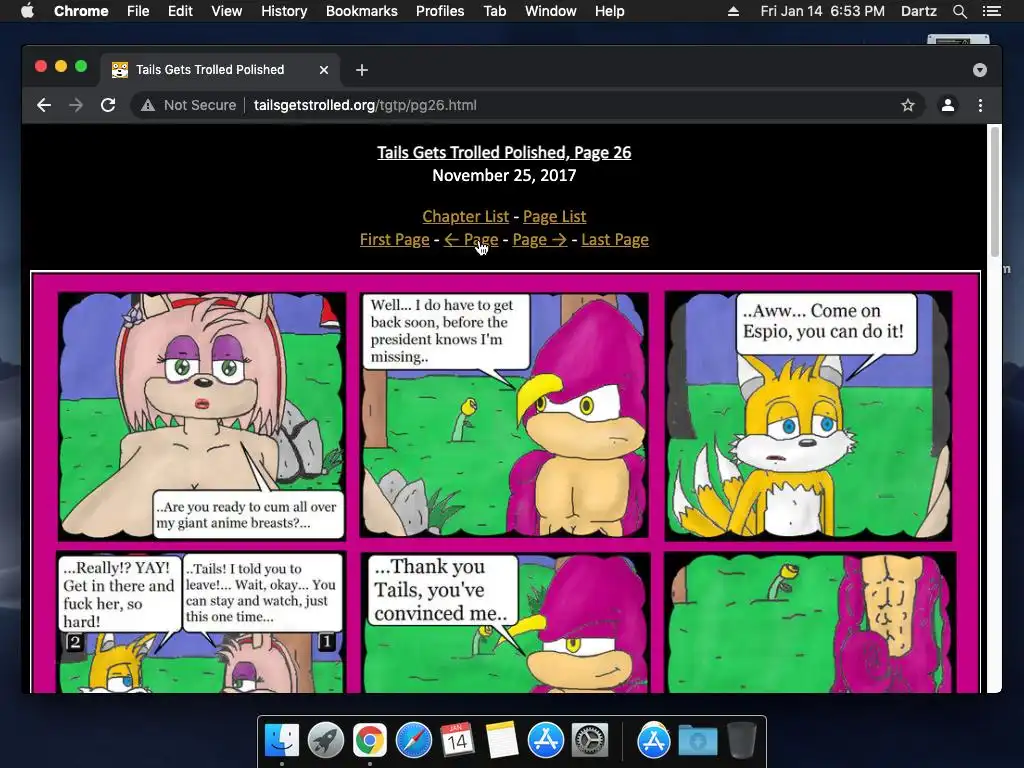1024x768 pixels.
Task: Open Safari compass icon in Dock
Action: click(x=413, y=741)
